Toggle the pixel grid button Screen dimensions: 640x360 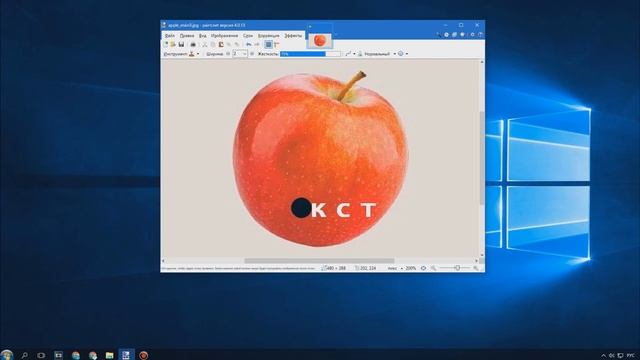[x=269, y=44]
